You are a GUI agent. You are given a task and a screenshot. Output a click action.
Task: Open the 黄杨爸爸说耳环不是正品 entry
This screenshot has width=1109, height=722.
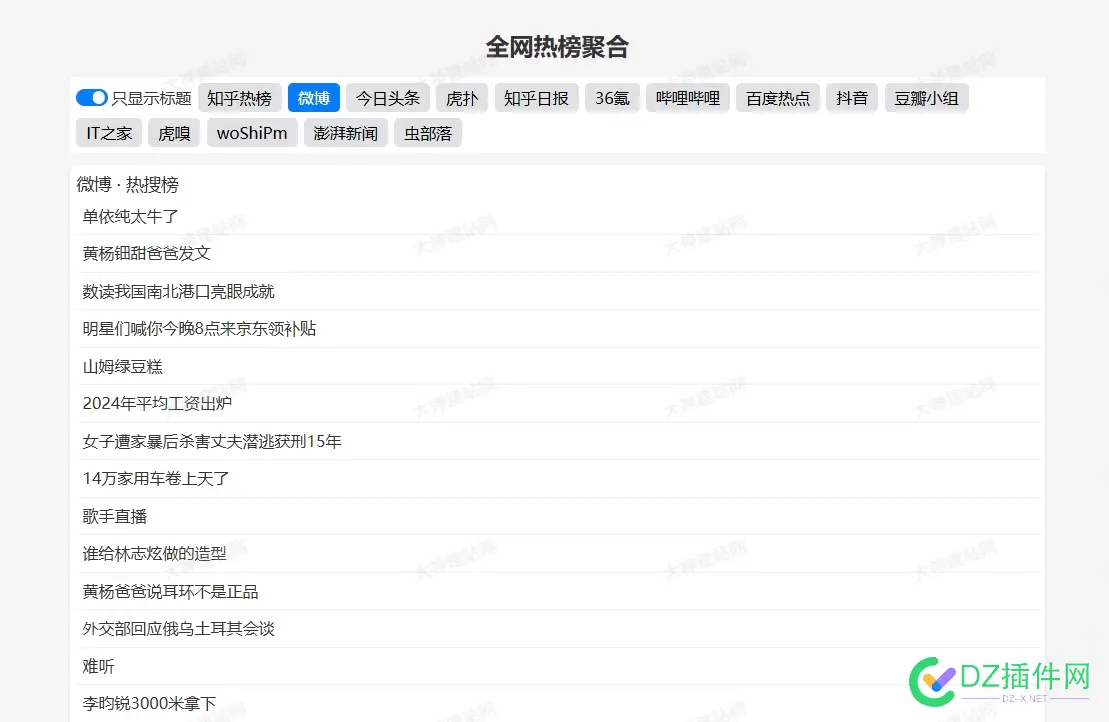[x=557, y=591]
